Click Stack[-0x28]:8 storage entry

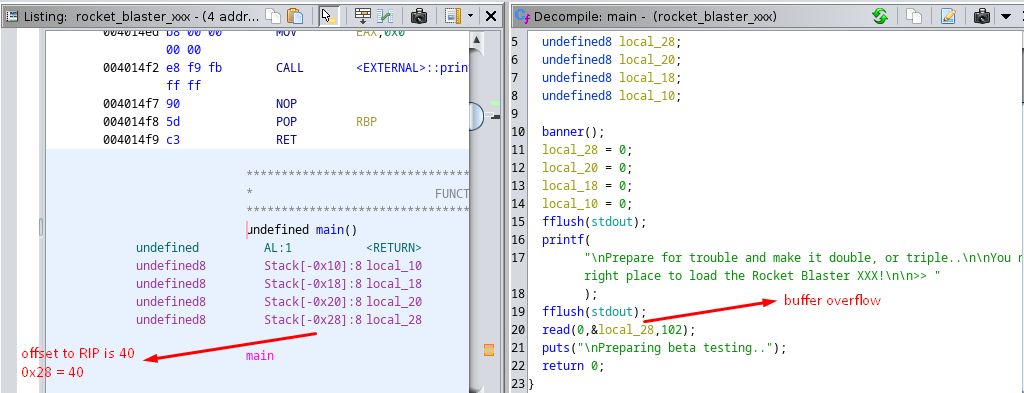click(x=313, y=319)
